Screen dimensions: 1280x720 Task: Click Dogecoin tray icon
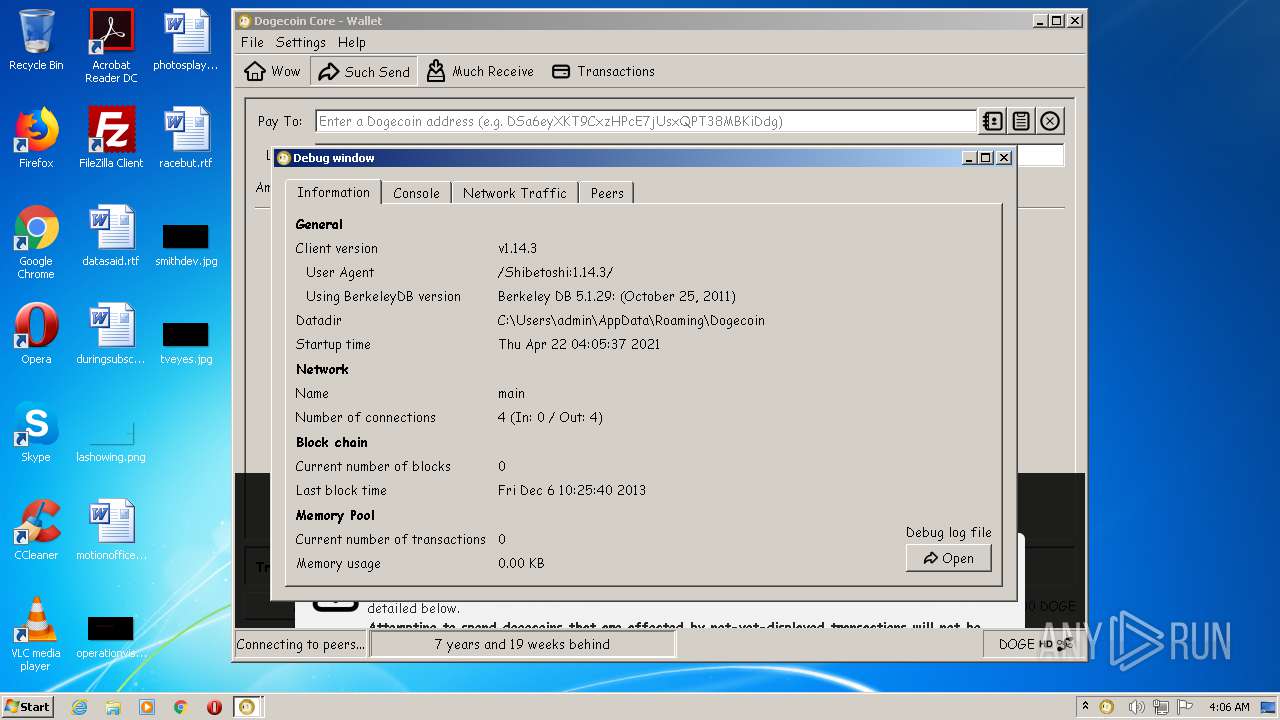1106,707
